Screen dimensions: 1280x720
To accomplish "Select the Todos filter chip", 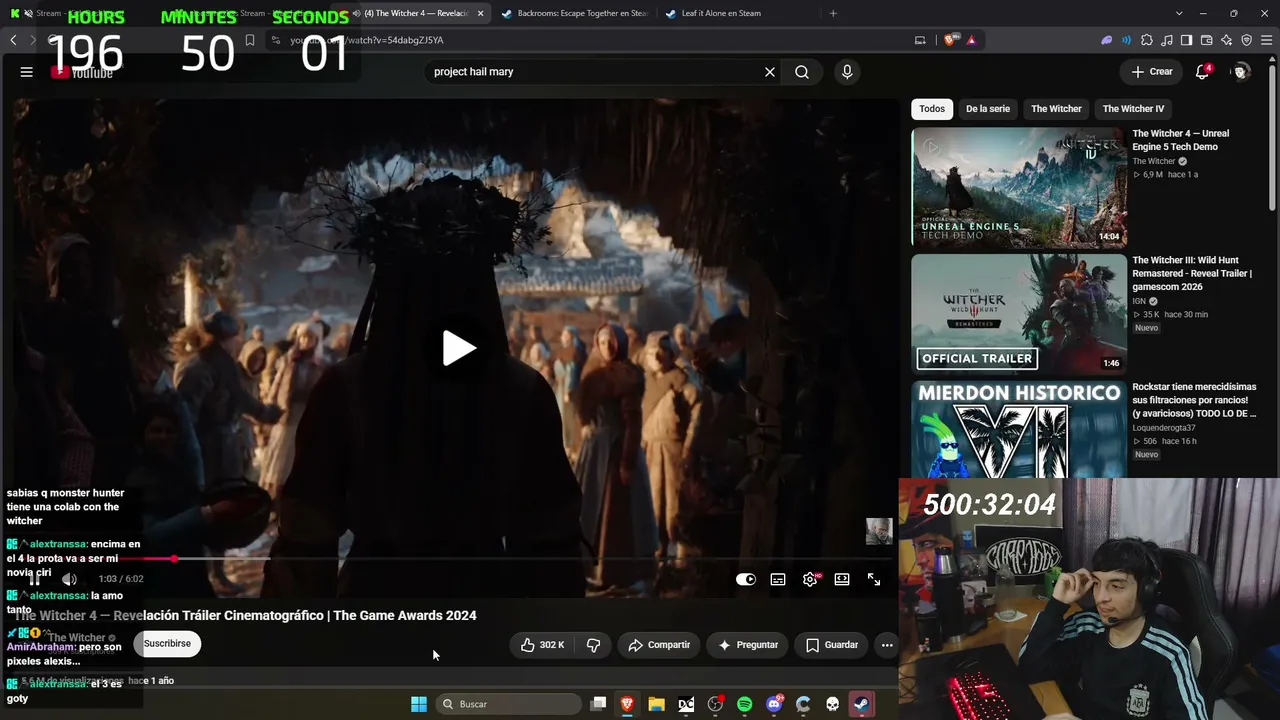I will click(932, 109).
